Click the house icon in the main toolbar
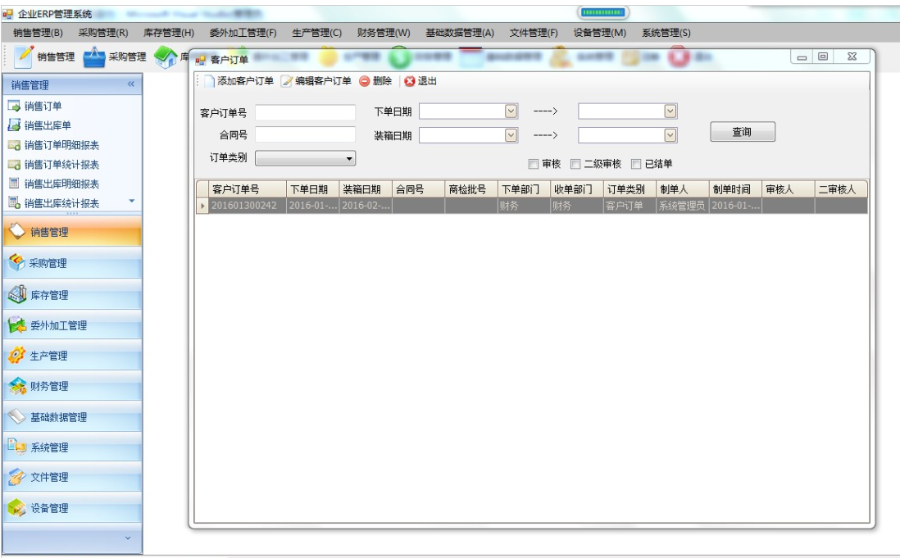This screenshot has height=558, width=900. click(165, 57)
